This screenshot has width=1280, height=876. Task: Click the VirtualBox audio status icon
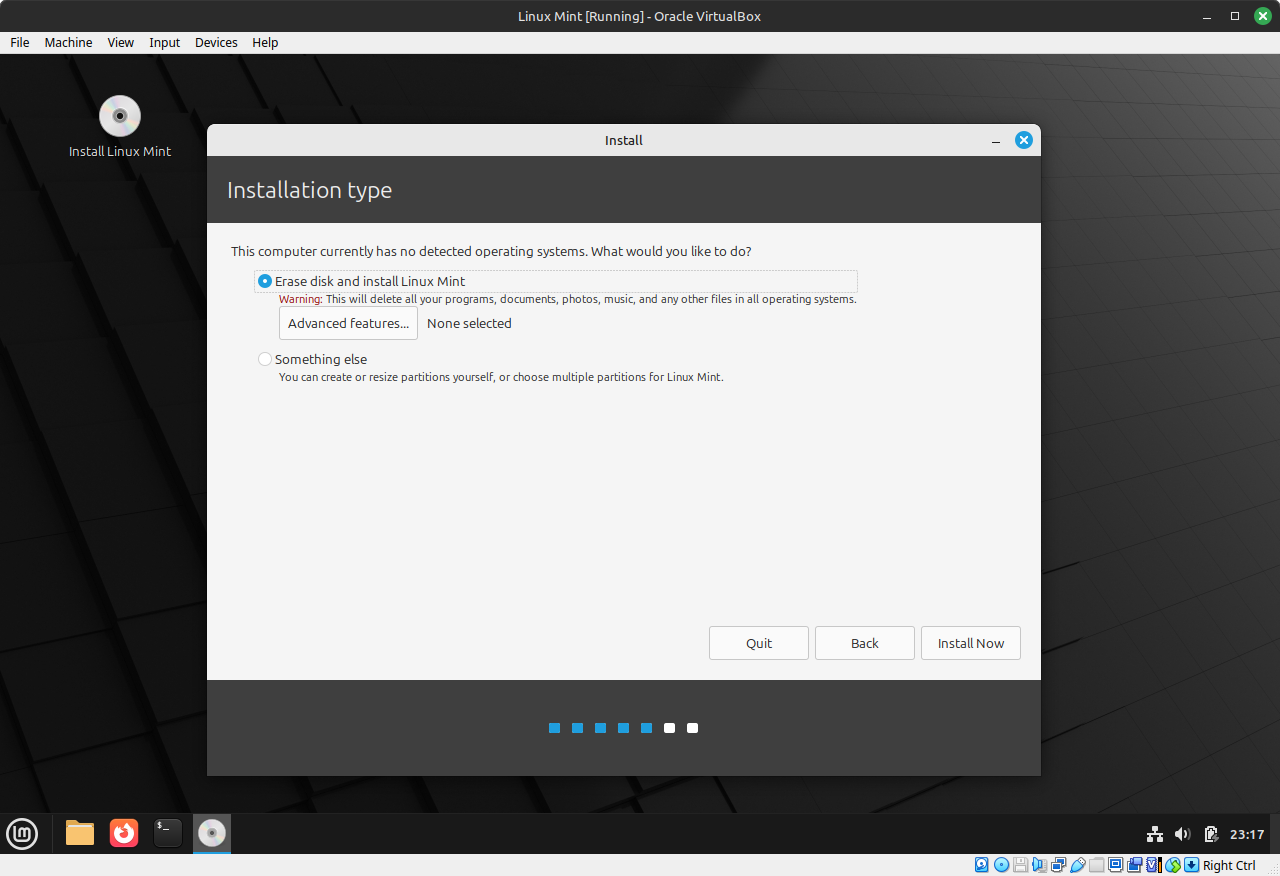pos(1040,865)
